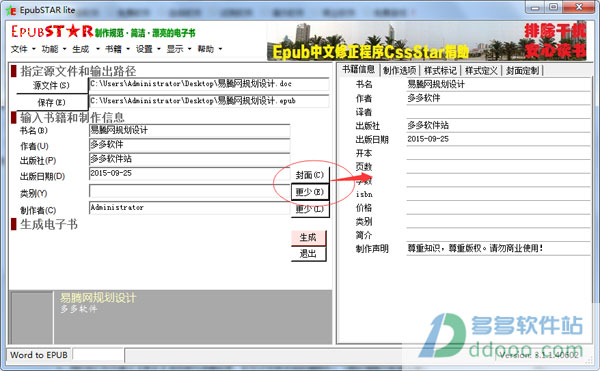The height and width of the screenshot is (371, 600).
Task: Click the empty 类别(Y) input field
Action: (189, 191)
